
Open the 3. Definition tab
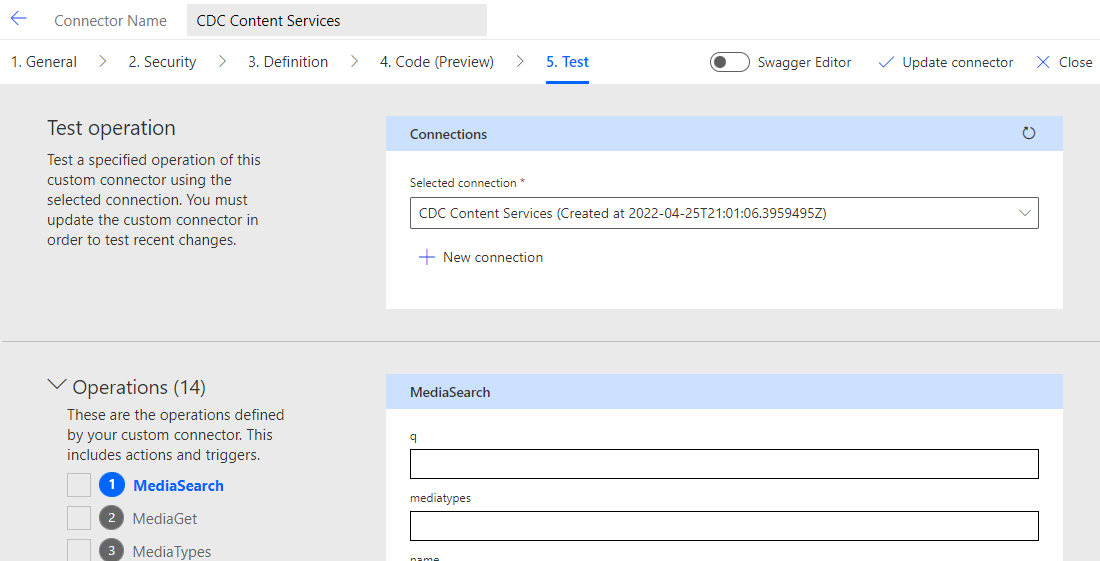point(288,62)
